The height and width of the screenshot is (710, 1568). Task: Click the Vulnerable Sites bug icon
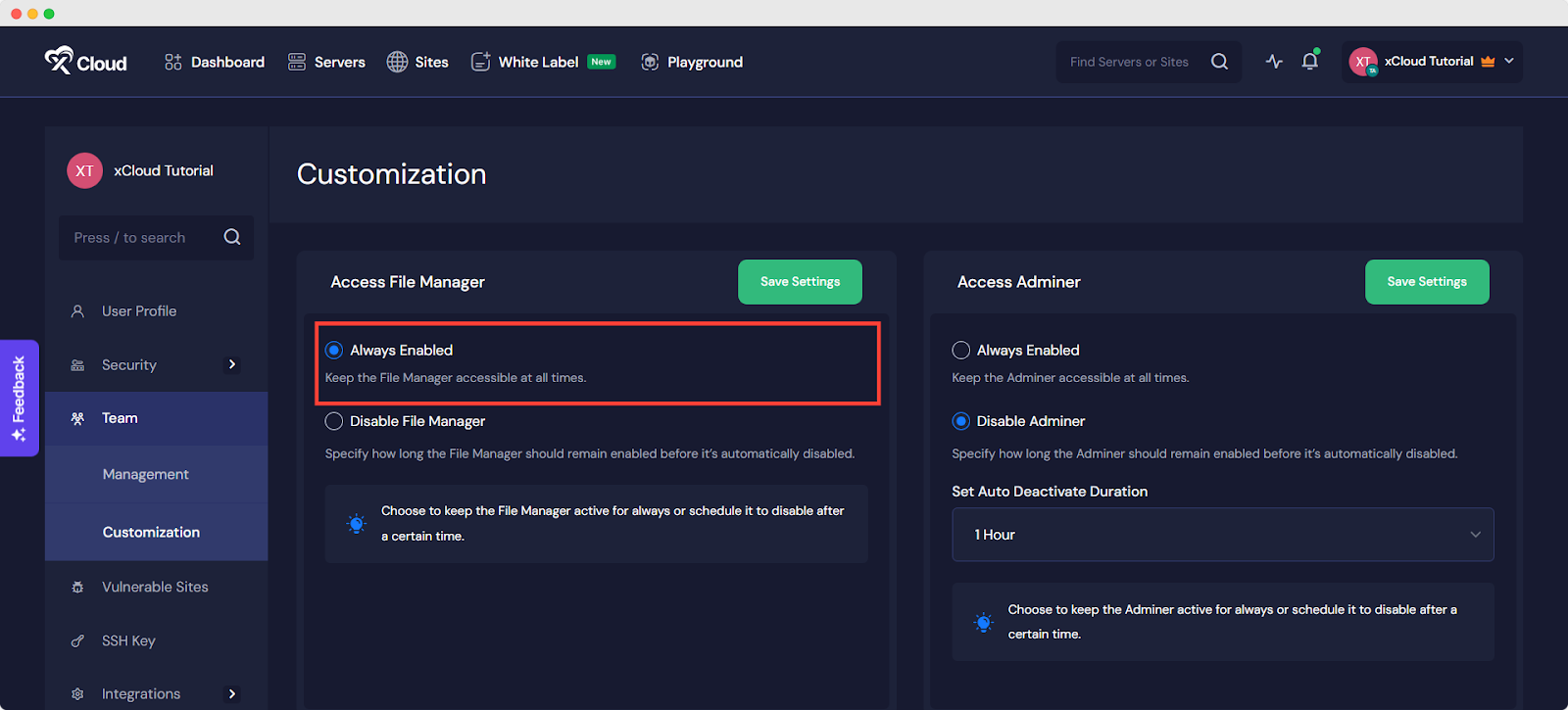pos(77,588)
